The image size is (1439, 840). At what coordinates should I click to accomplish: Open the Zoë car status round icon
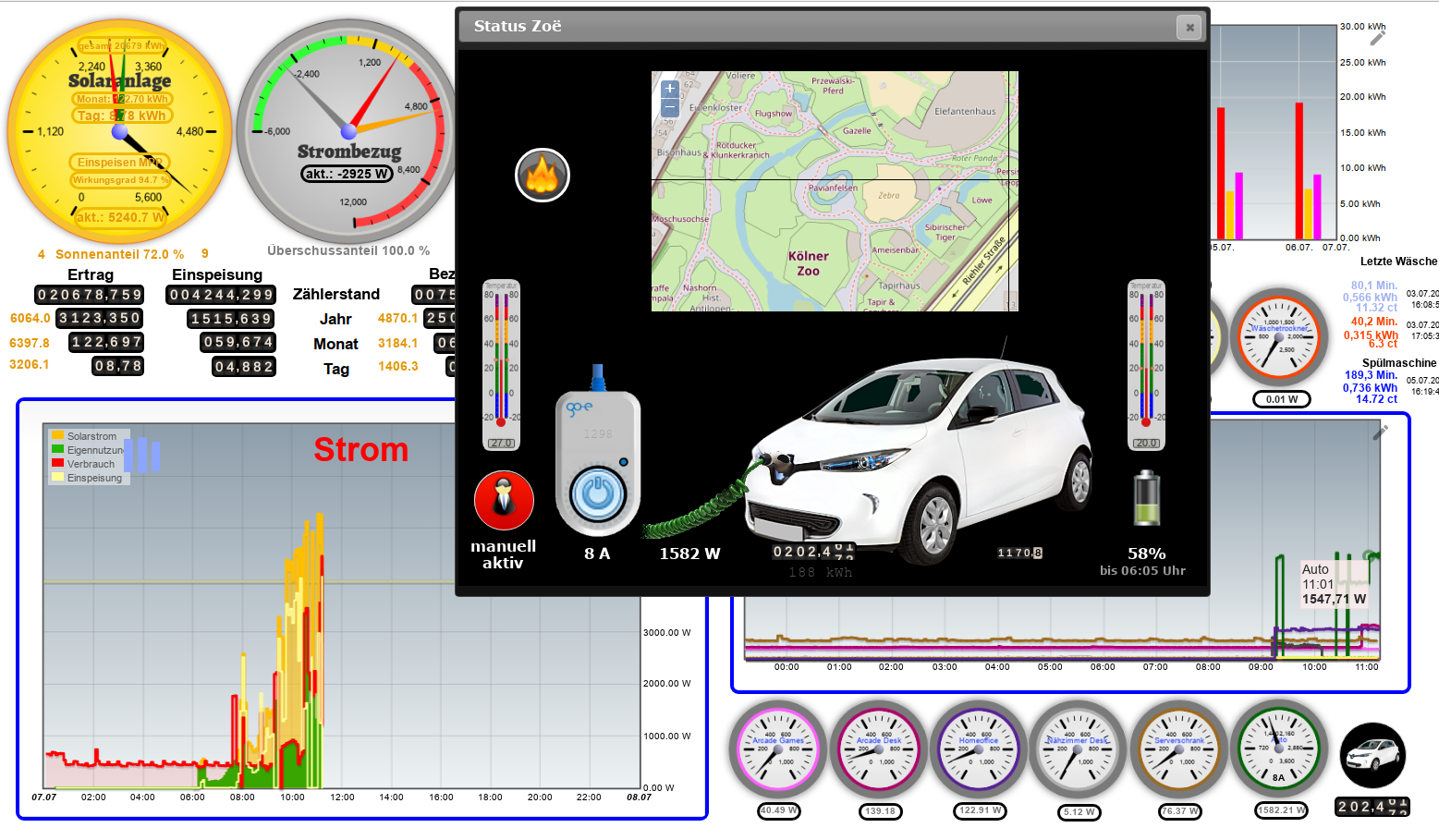1372,755
